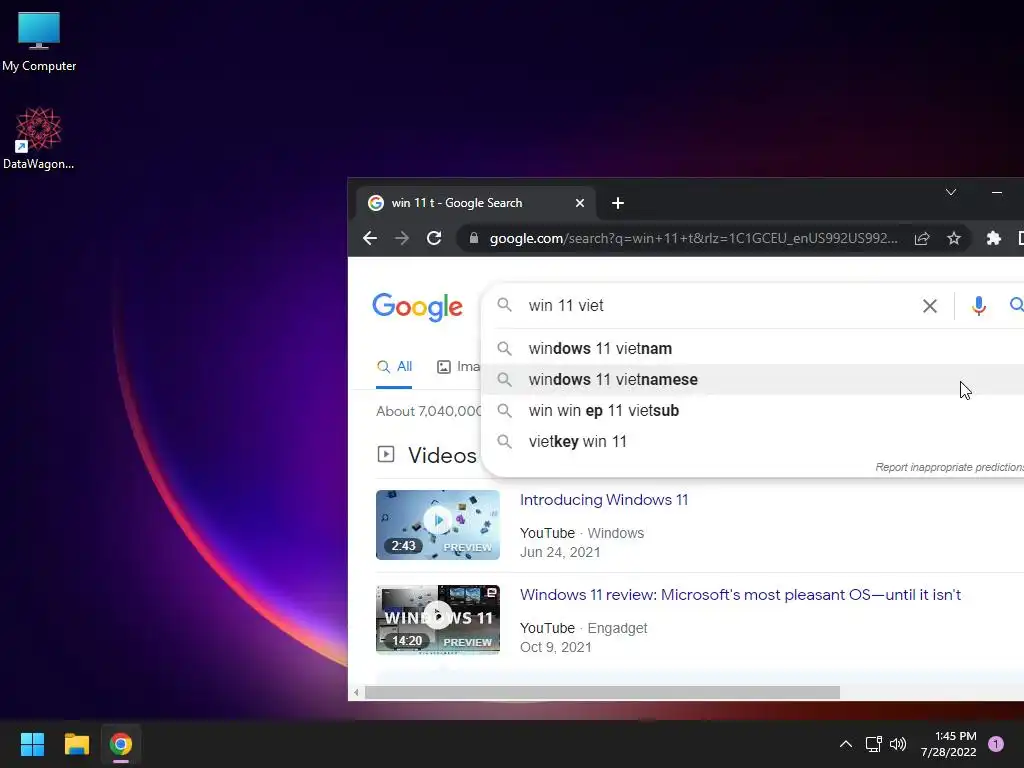Image resolution: width=1024 pixels, height=768 pixels.
Task: Open the notification badge in taskbar
Action: [995, 744]
